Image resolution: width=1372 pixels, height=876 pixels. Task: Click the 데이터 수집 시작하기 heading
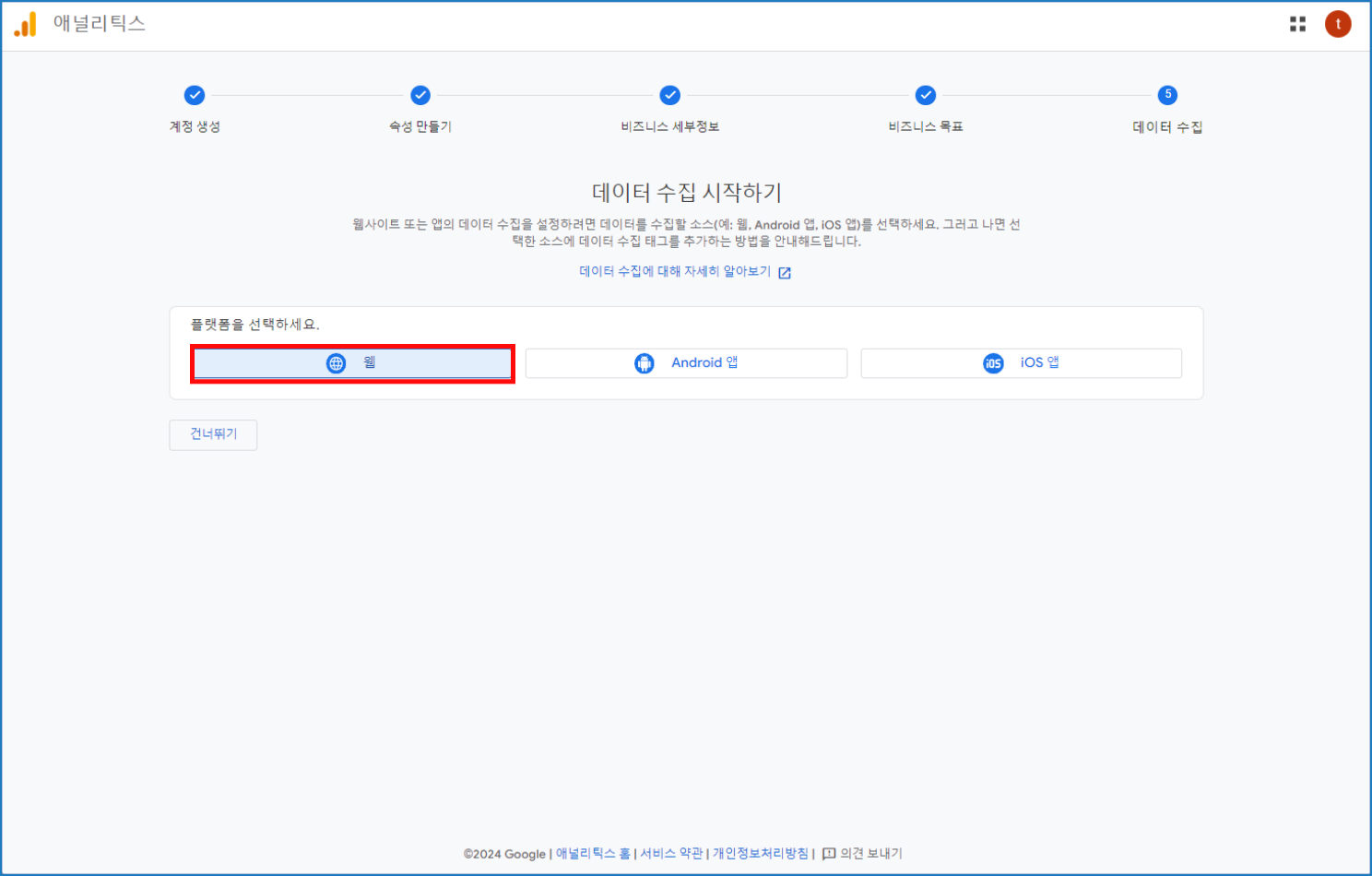(686, 193)
